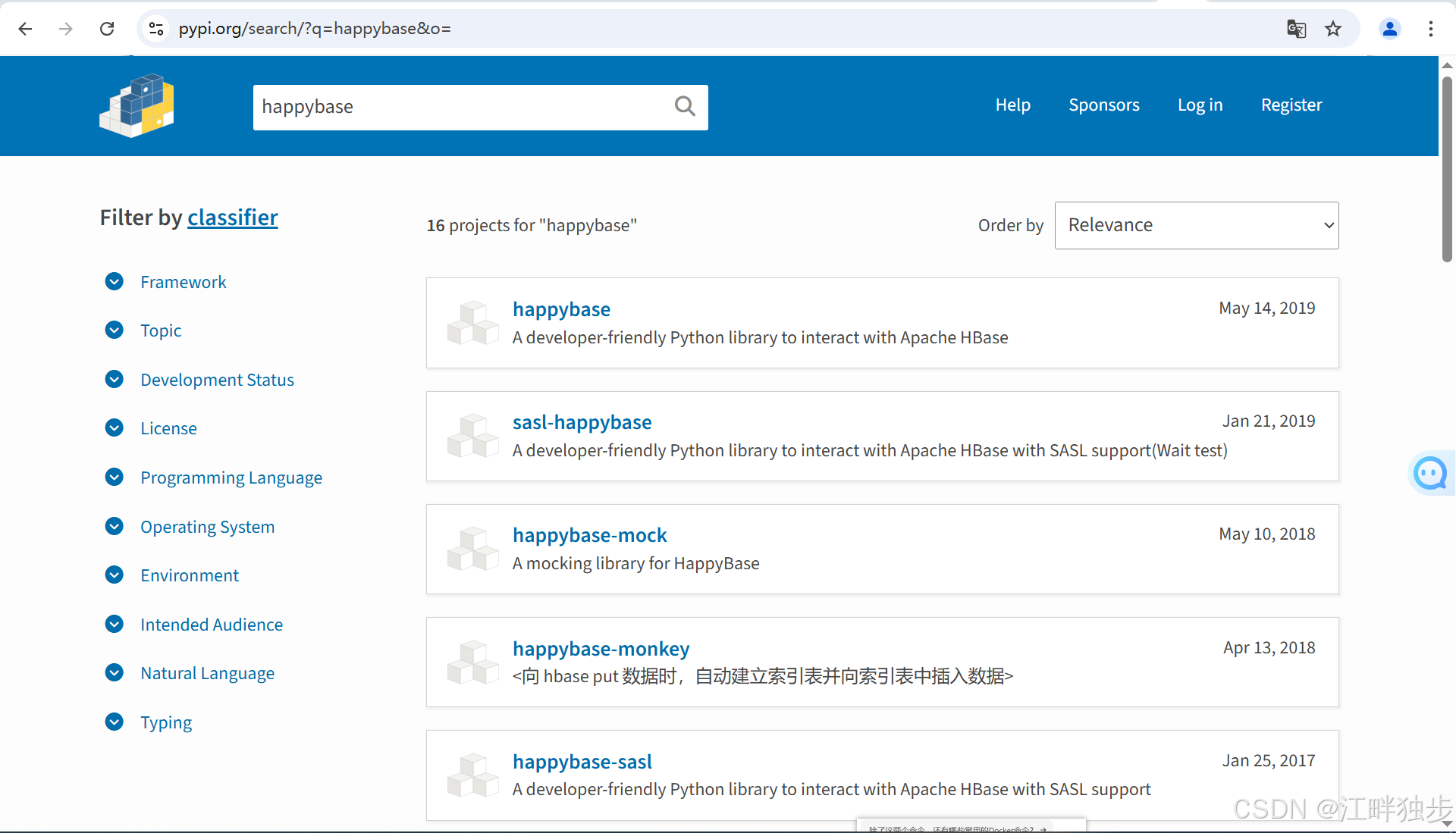Viewport: 1456px width, 833px height.
Task: Expand the Development Status filter
Action: [x=217, y=380]
